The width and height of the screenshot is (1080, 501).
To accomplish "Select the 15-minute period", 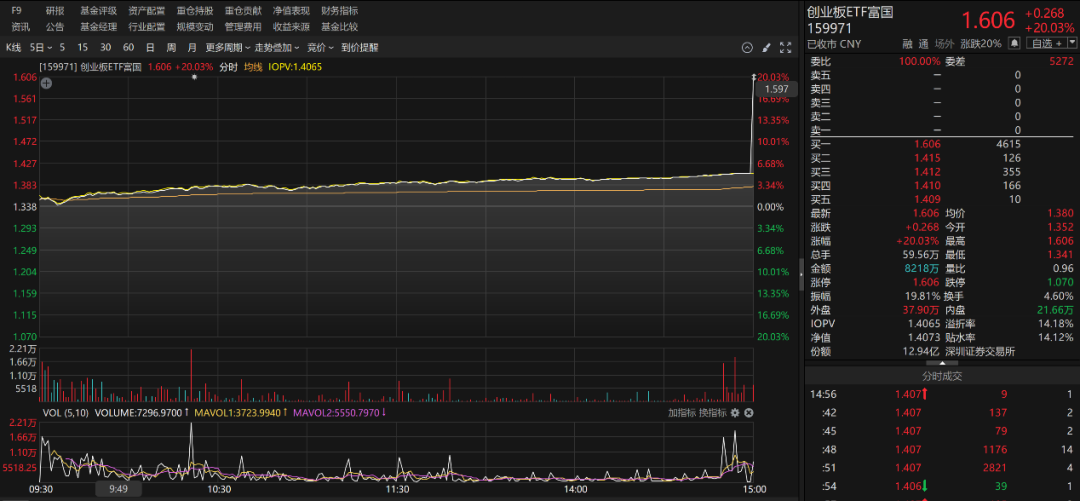I will 83,48.
